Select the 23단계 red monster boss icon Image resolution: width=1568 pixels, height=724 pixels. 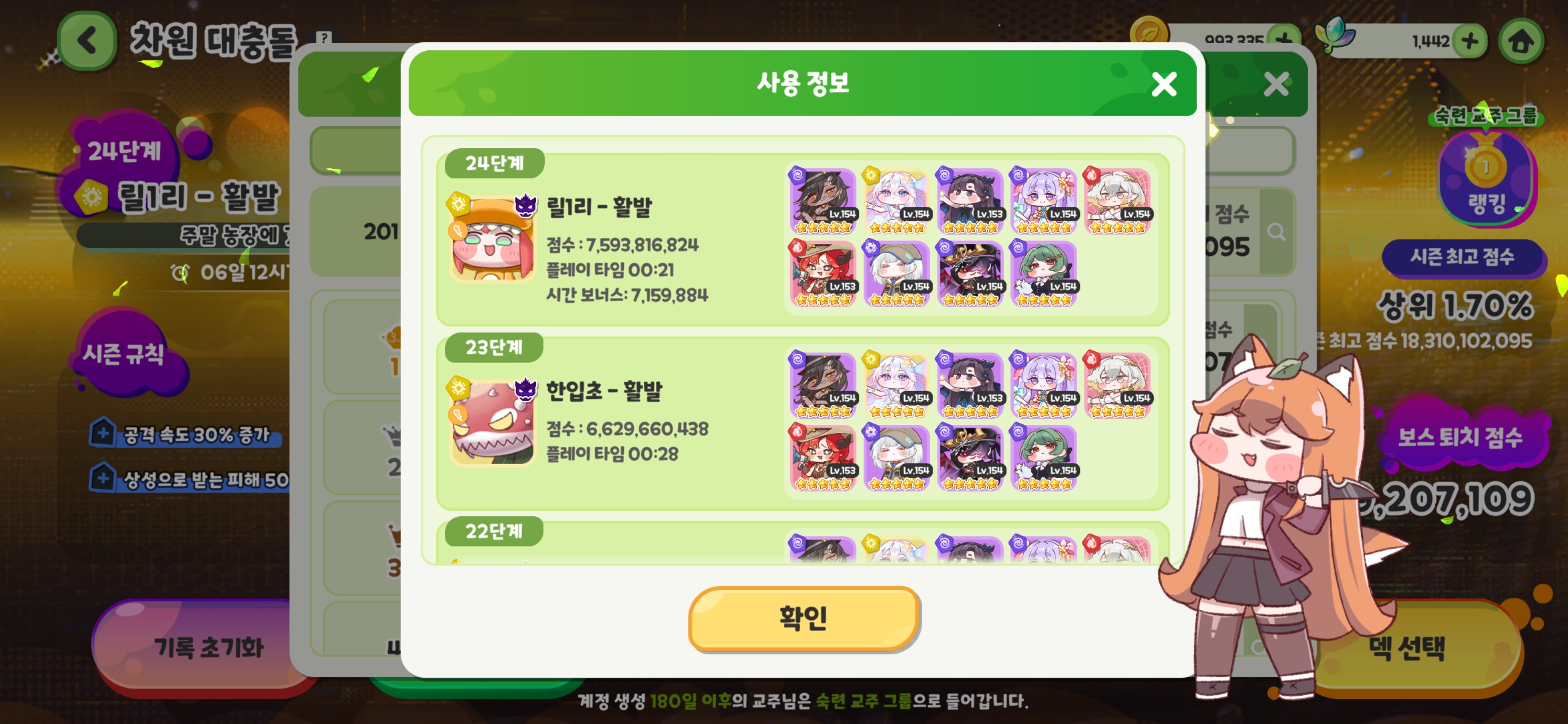point(492,422)
